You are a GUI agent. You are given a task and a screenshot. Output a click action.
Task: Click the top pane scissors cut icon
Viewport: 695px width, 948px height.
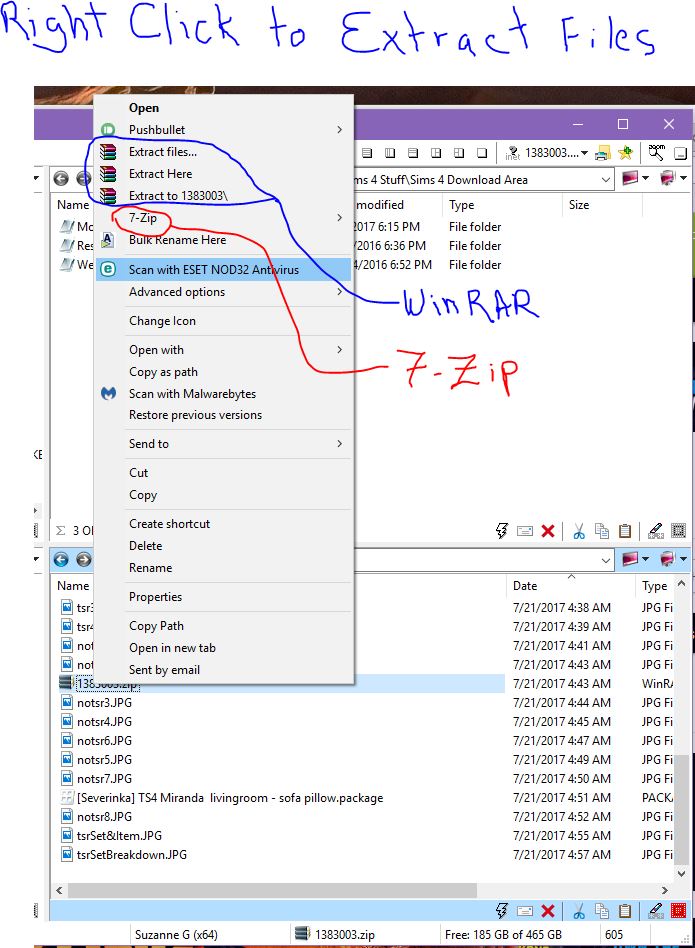pos(579,531)
